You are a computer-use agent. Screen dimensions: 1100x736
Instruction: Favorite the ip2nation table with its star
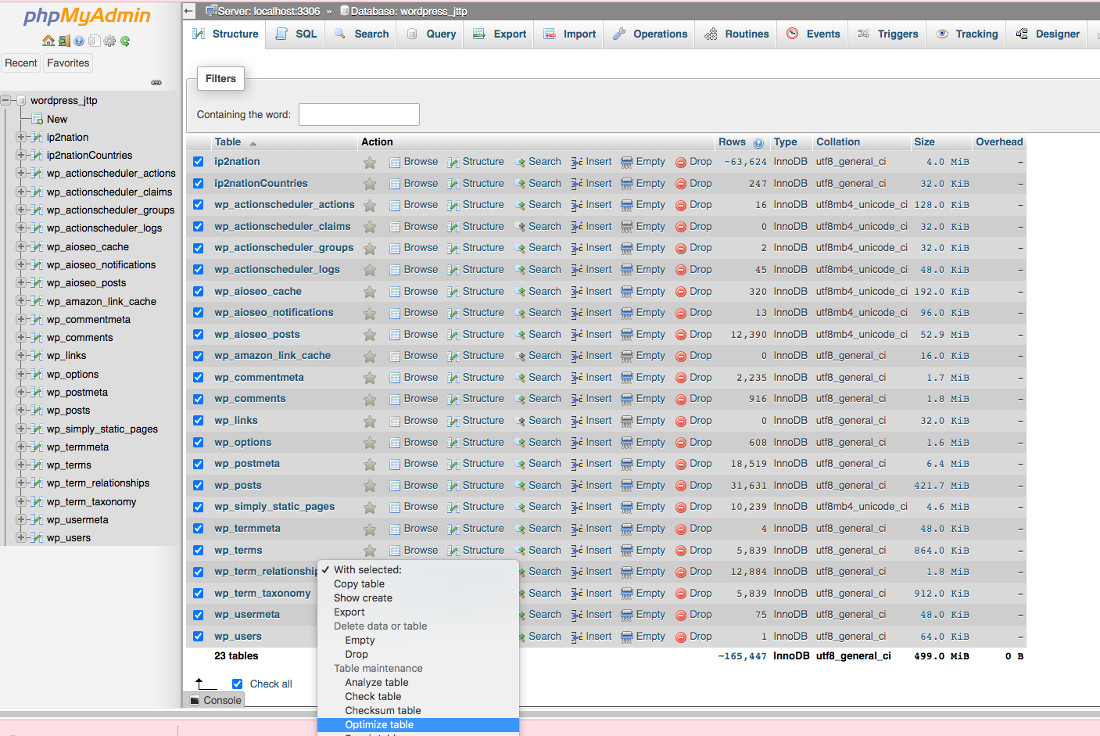click(368, 161)
